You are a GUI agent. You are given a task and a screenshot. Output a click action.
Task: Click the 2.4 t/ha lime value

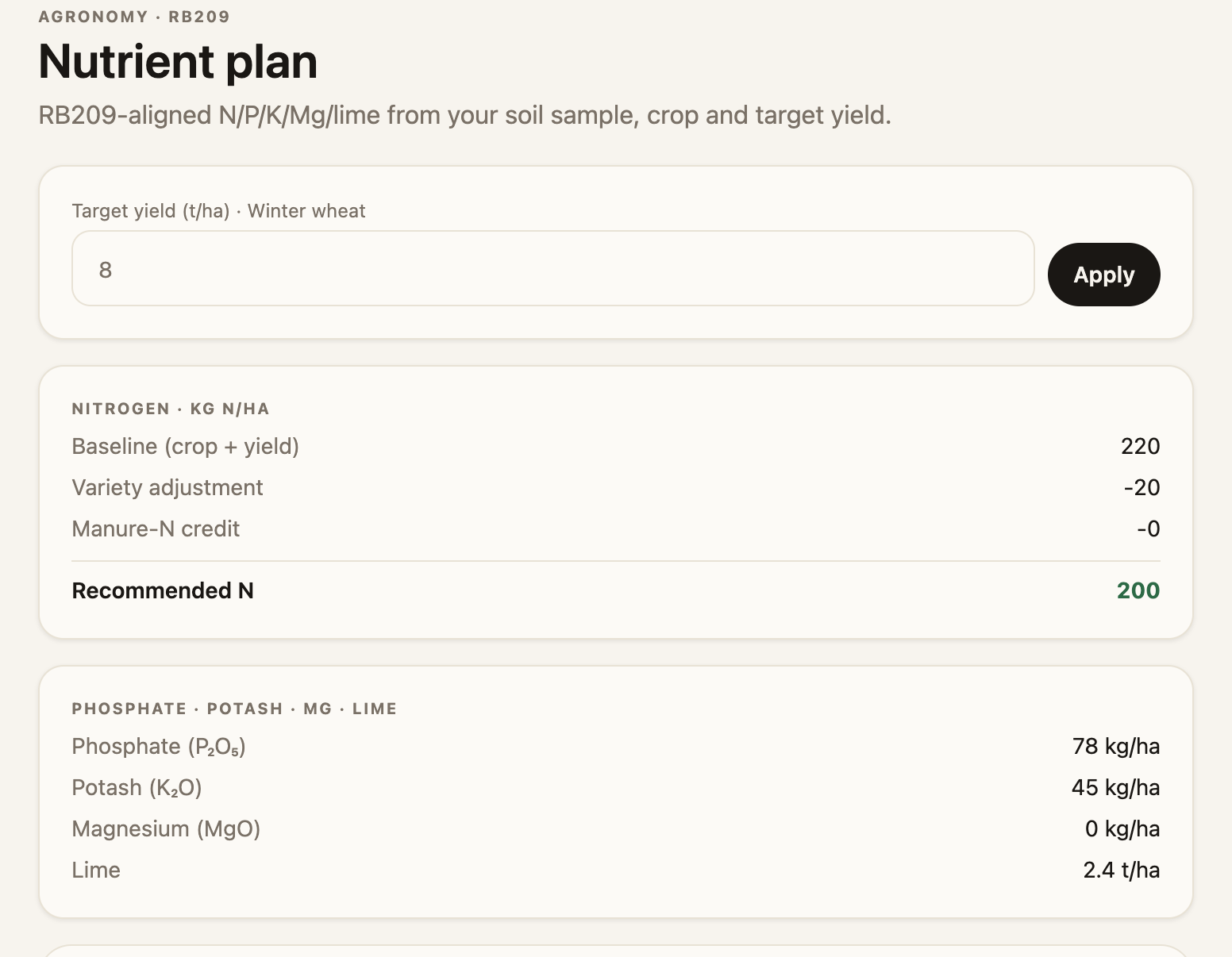(1121, 870)
